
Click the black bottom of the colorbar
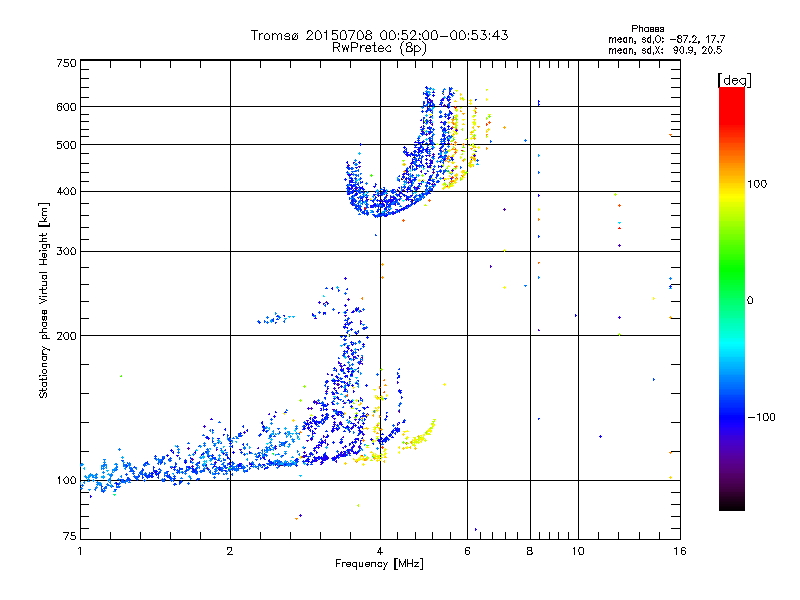[x=732, y=503]
